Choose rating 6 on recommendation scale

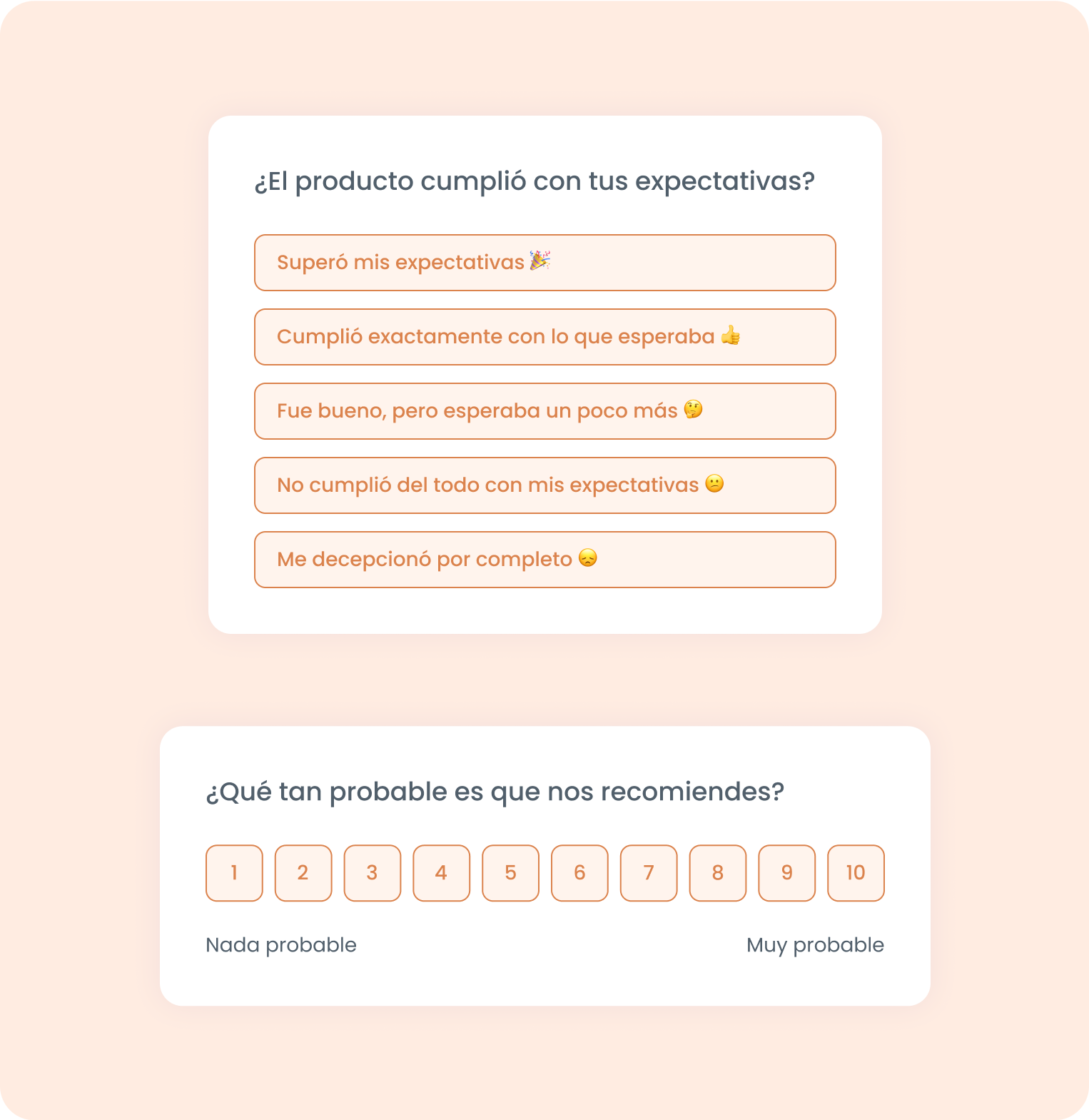click(x=579, y=873)
